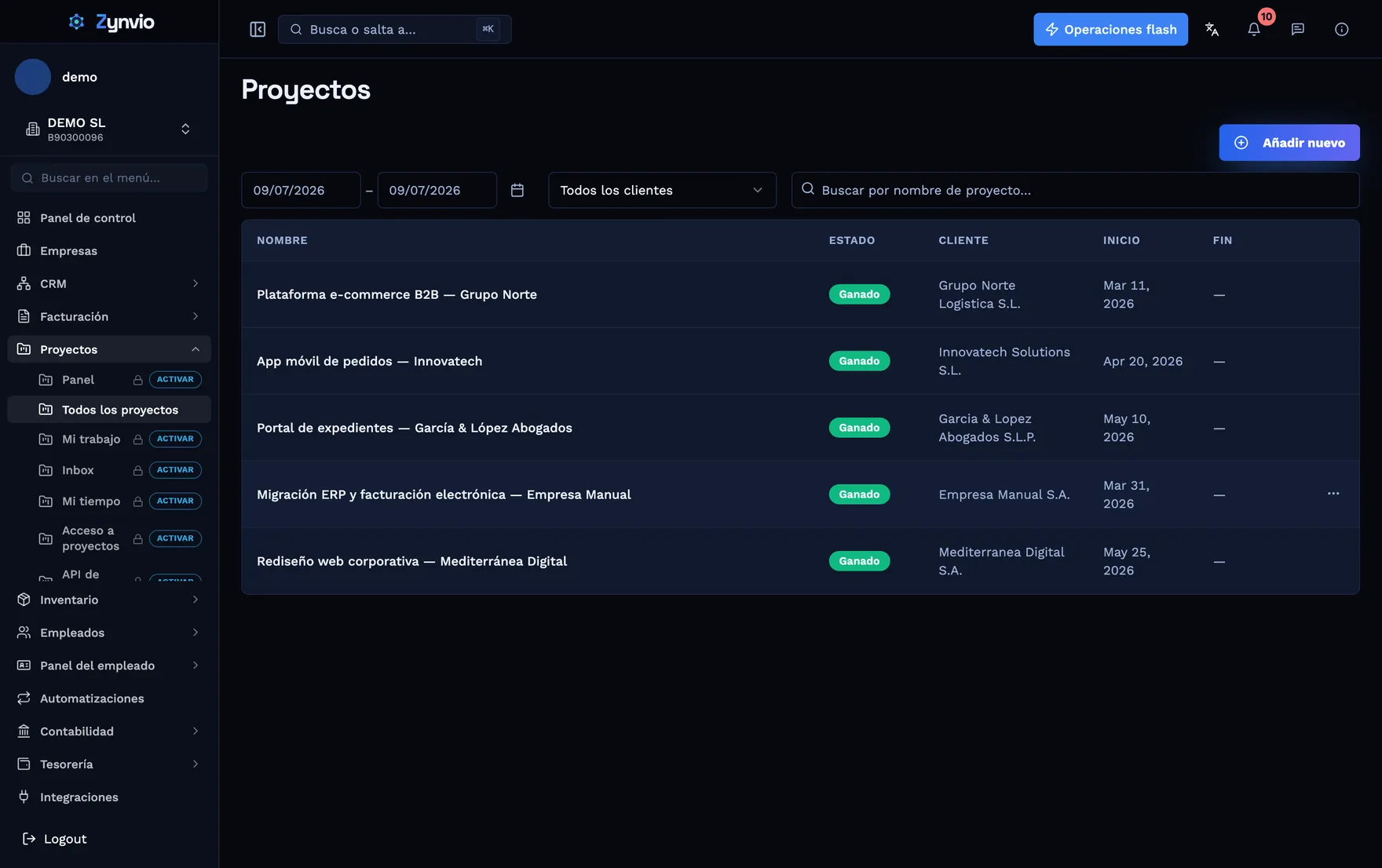
Task: Click ACTIVAR next to Mi trabajo
Action: (x=175, y=439)
